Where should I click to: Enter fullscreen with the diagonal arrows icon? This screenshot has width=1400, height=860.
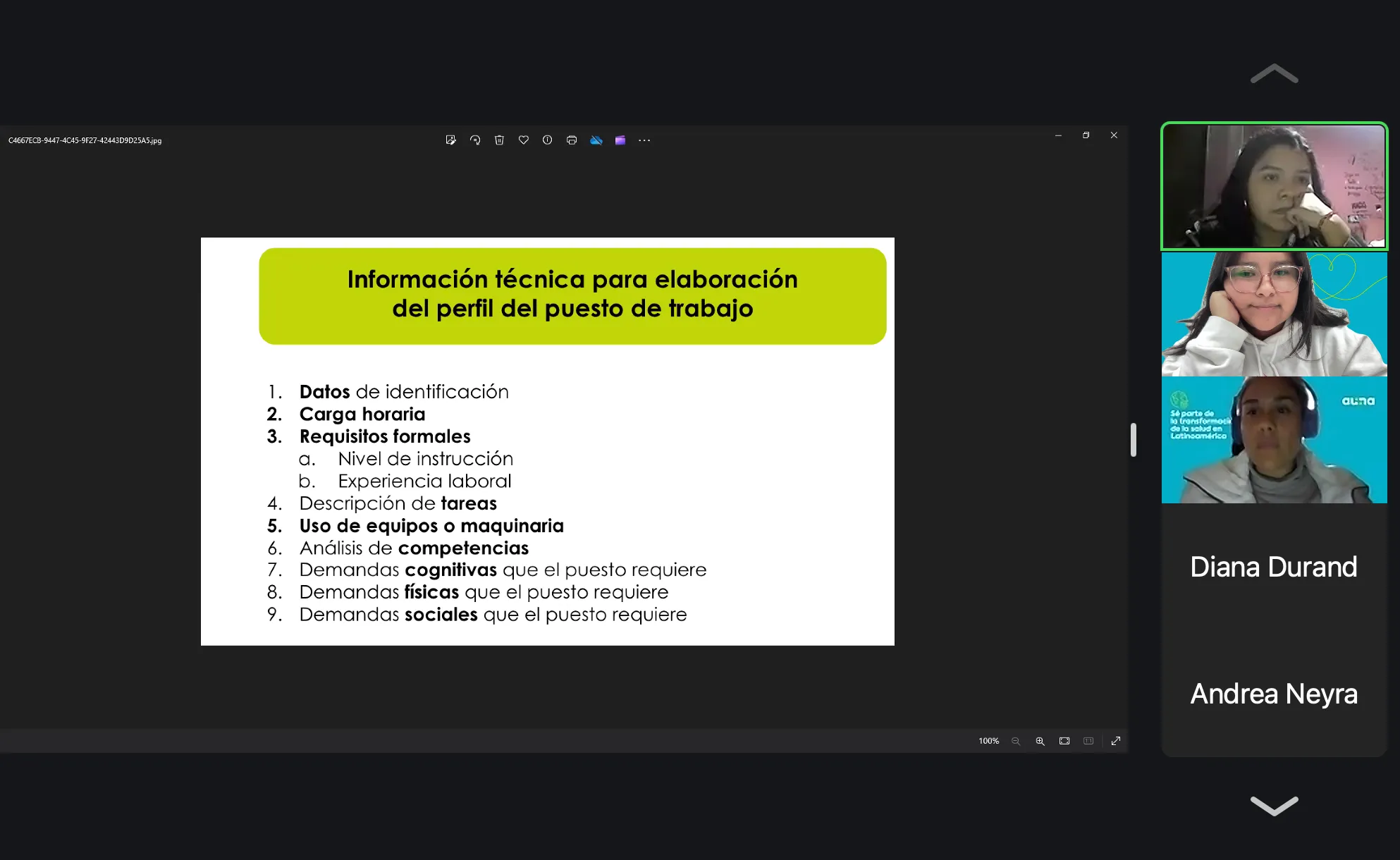1116,741
